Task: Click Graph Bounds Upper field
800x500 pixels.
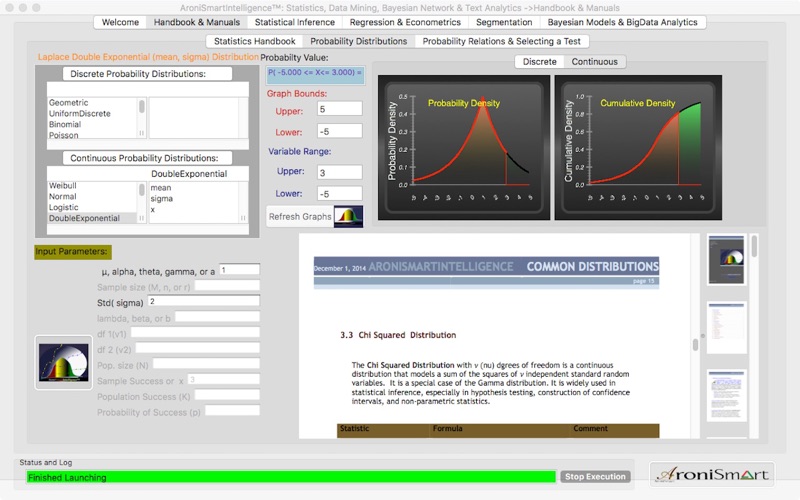Action: pos(340,109)
